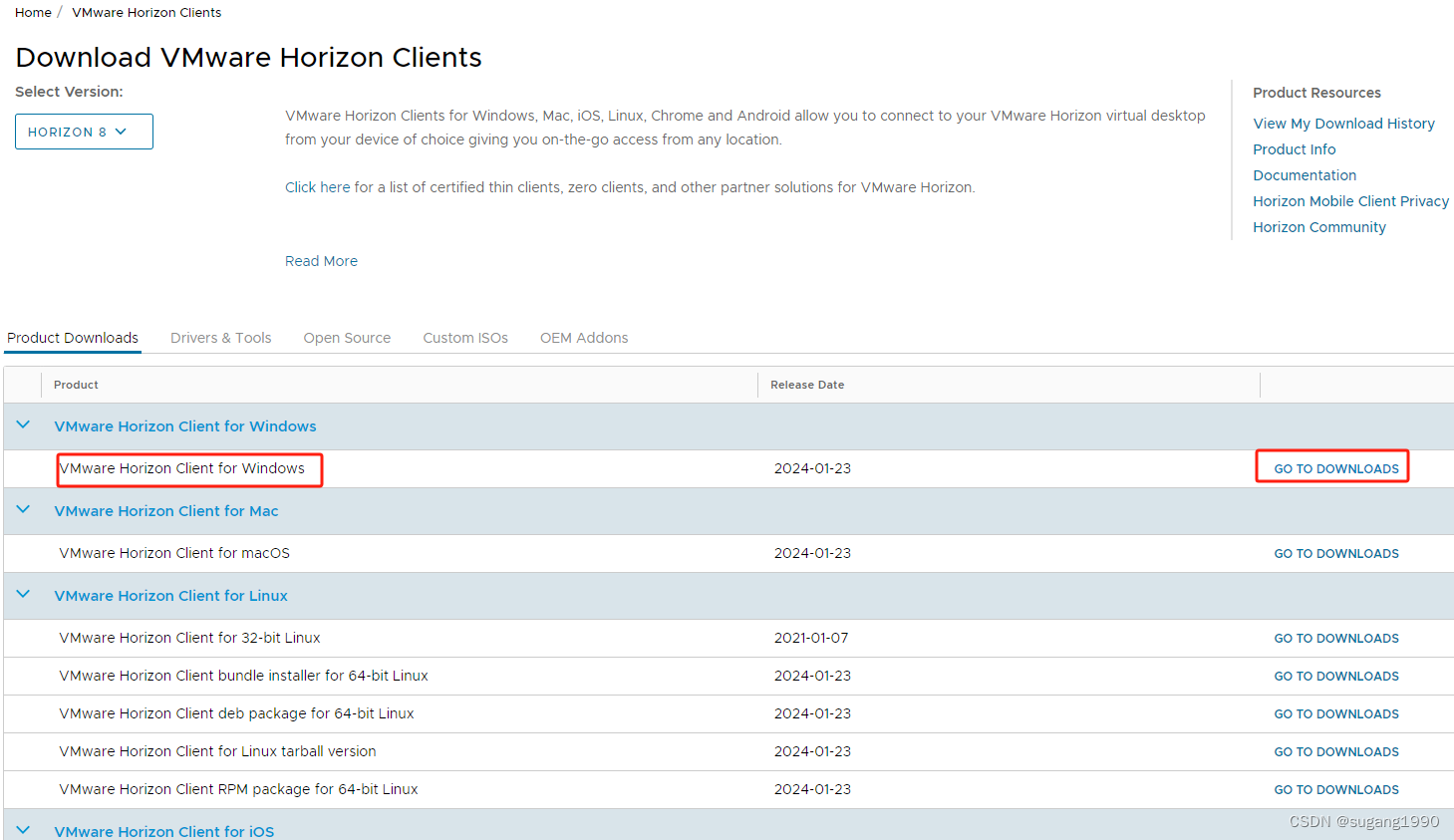Screen dimensions: 1454x840
Task: Collapse the VMware Horizon Client for iOS section
Action: tap(23, 830)
